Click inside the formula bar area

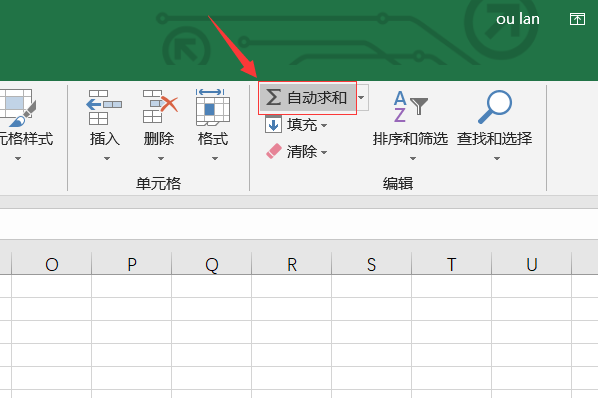299,224
